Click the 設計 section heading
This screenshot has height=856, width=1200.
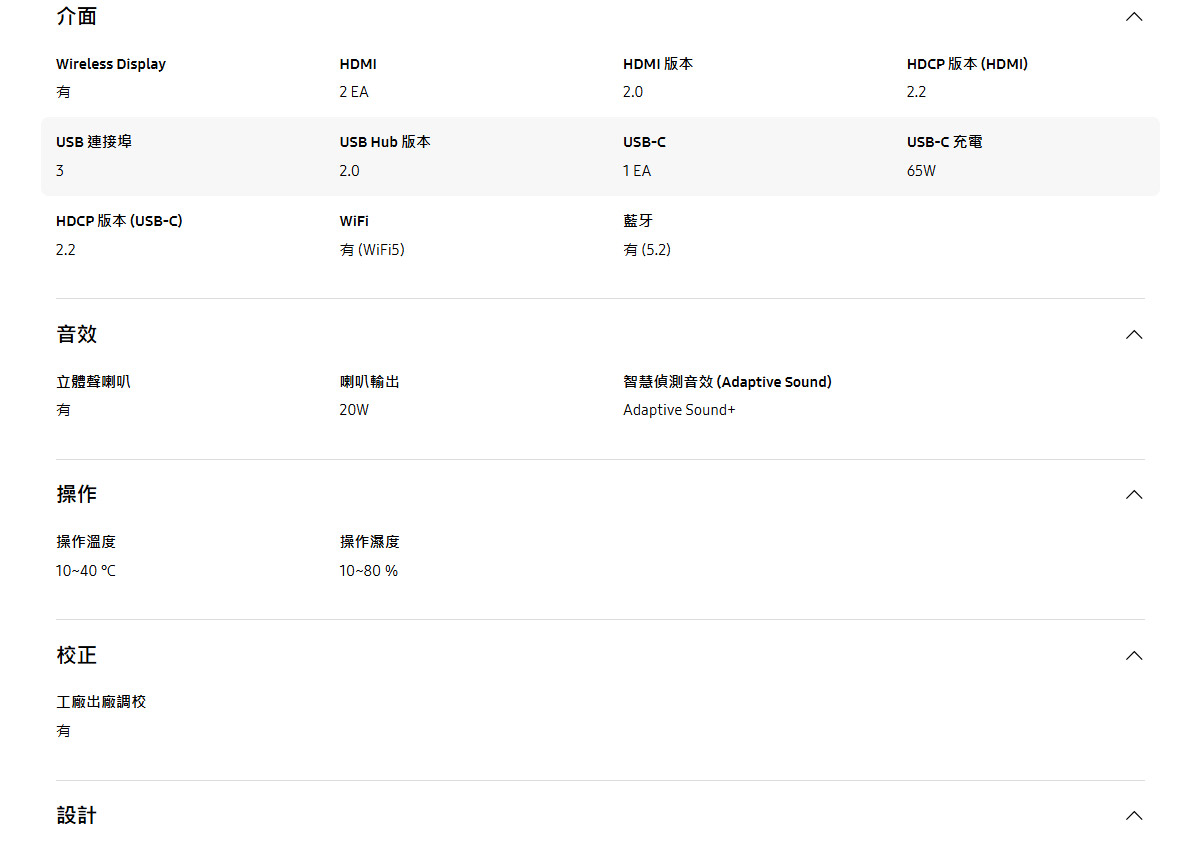(77, 816)
